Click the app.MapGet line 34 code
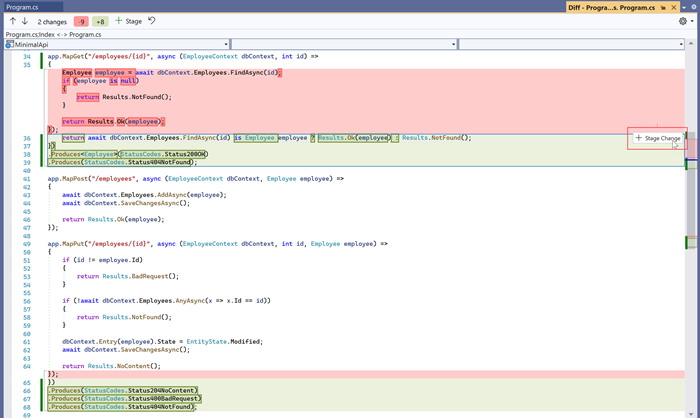 pyautogui.click(x=183, y=56)
